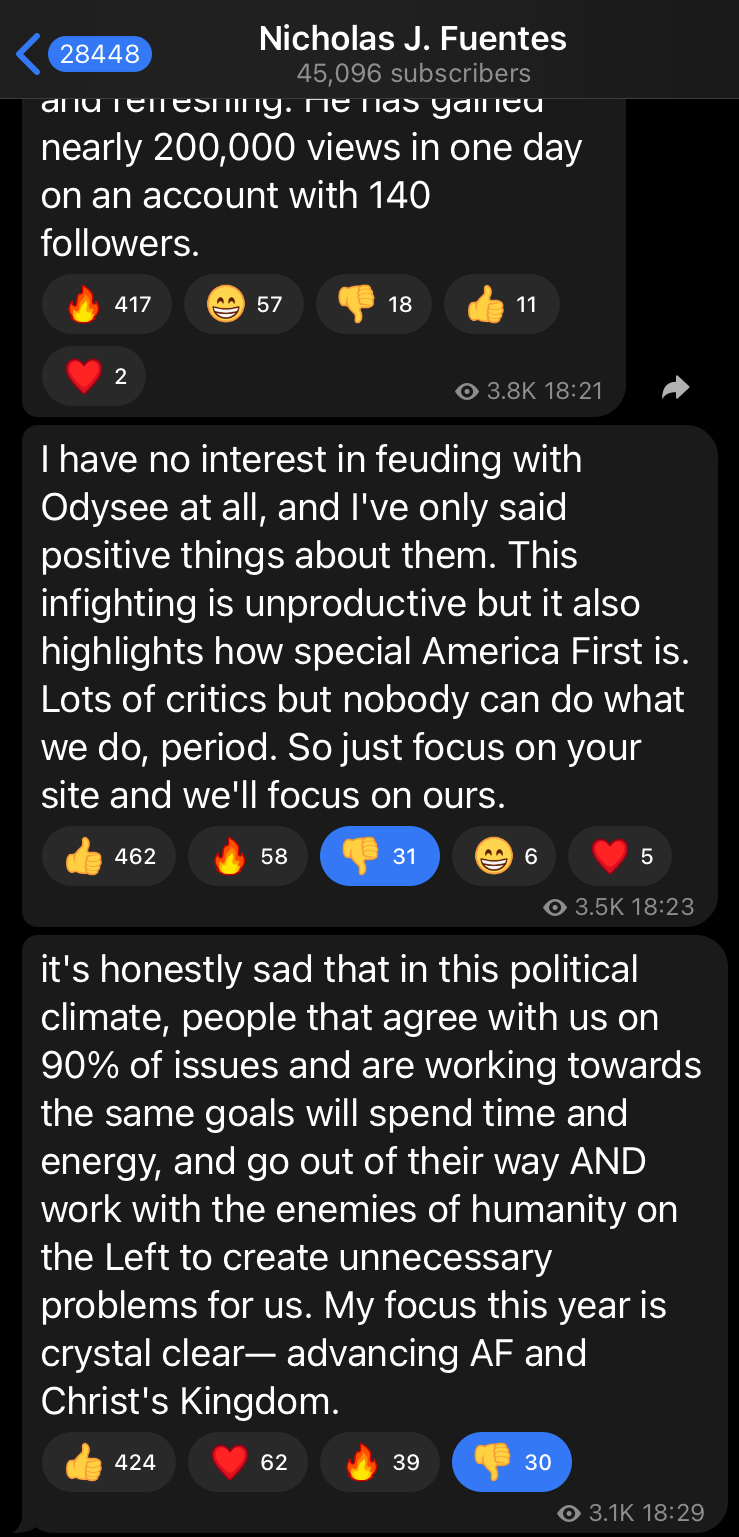Deselect the highlighted thumbs down reaction showing 30
The height and width of the screenshot is (1537, 739).
pyautogui.click(x=512, y=1462)
